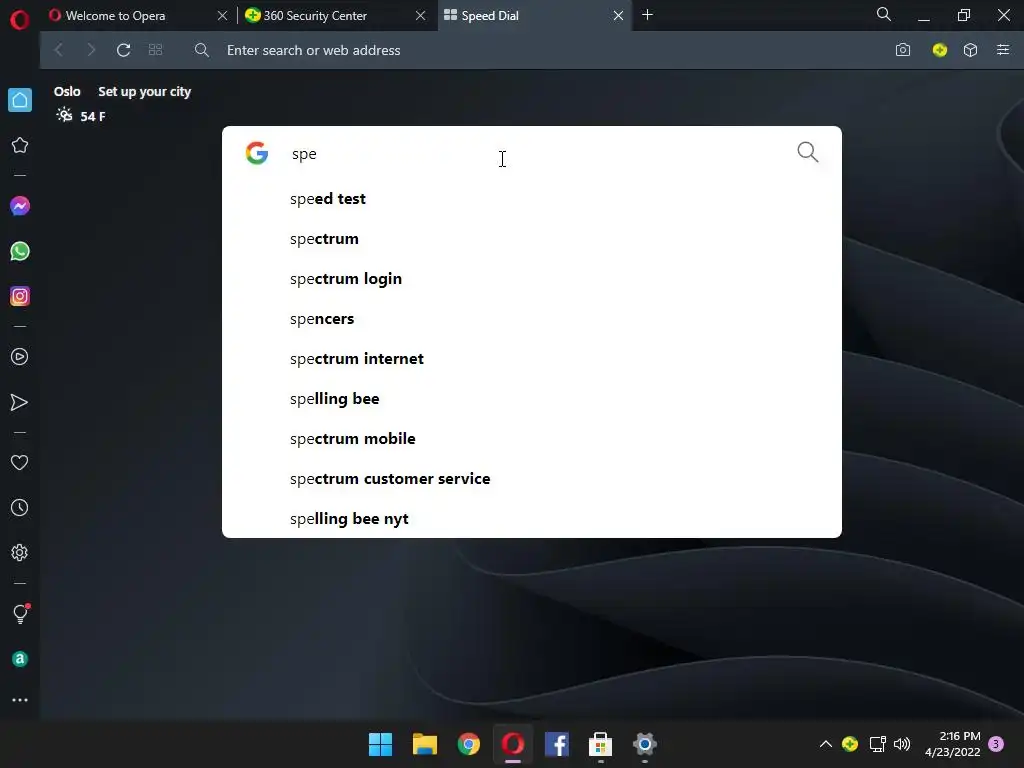Viewport: 1024px width, 768px height.
Task: Open Pinboards heart icon in the sidebar
Action: 20,462
